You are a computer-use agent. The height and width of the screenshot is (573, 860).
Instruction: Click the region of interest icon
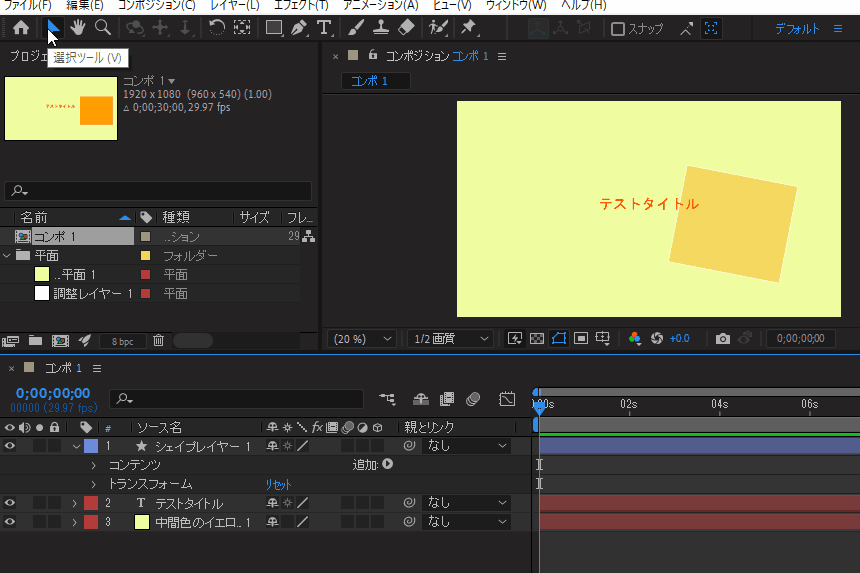[x=581, y=339]
